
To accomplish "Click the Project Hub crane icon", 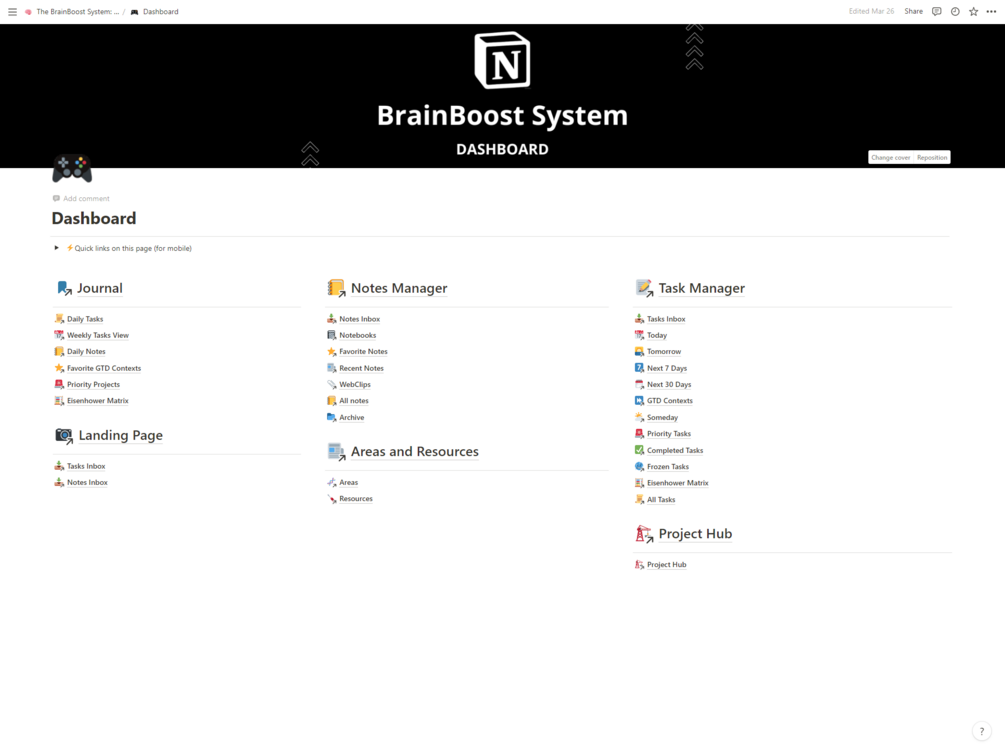I will point(644,534).
